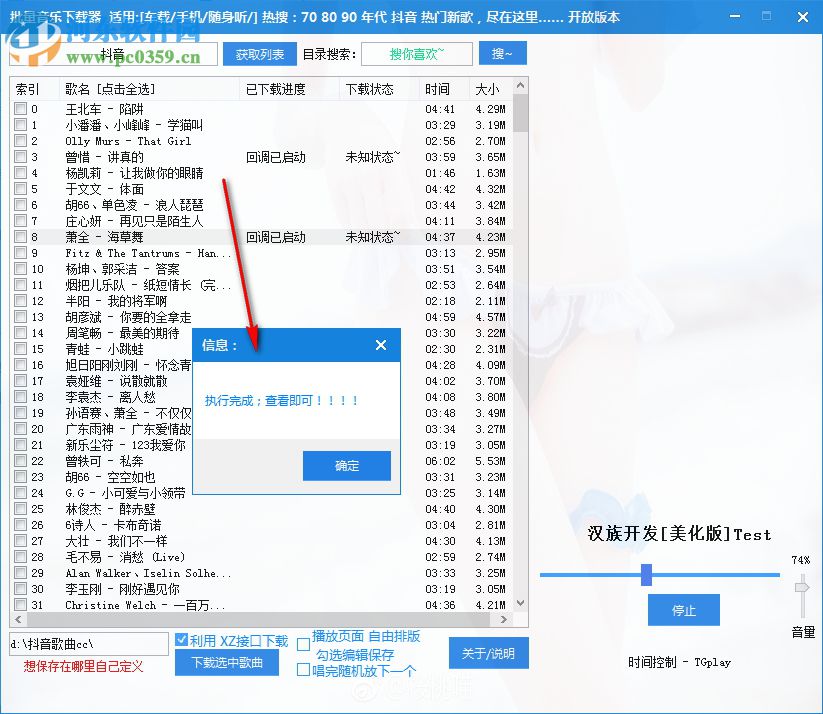This screenshot has width=823, height=714.
Task: Confirm the dialog with 确定 button
Action: point(346,466)
